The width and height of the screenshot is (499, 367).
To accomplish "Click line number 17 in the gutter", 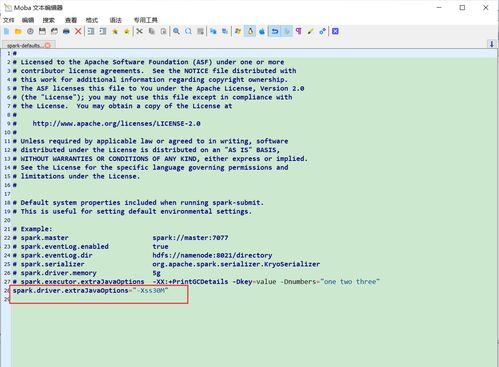I will 7,194.
